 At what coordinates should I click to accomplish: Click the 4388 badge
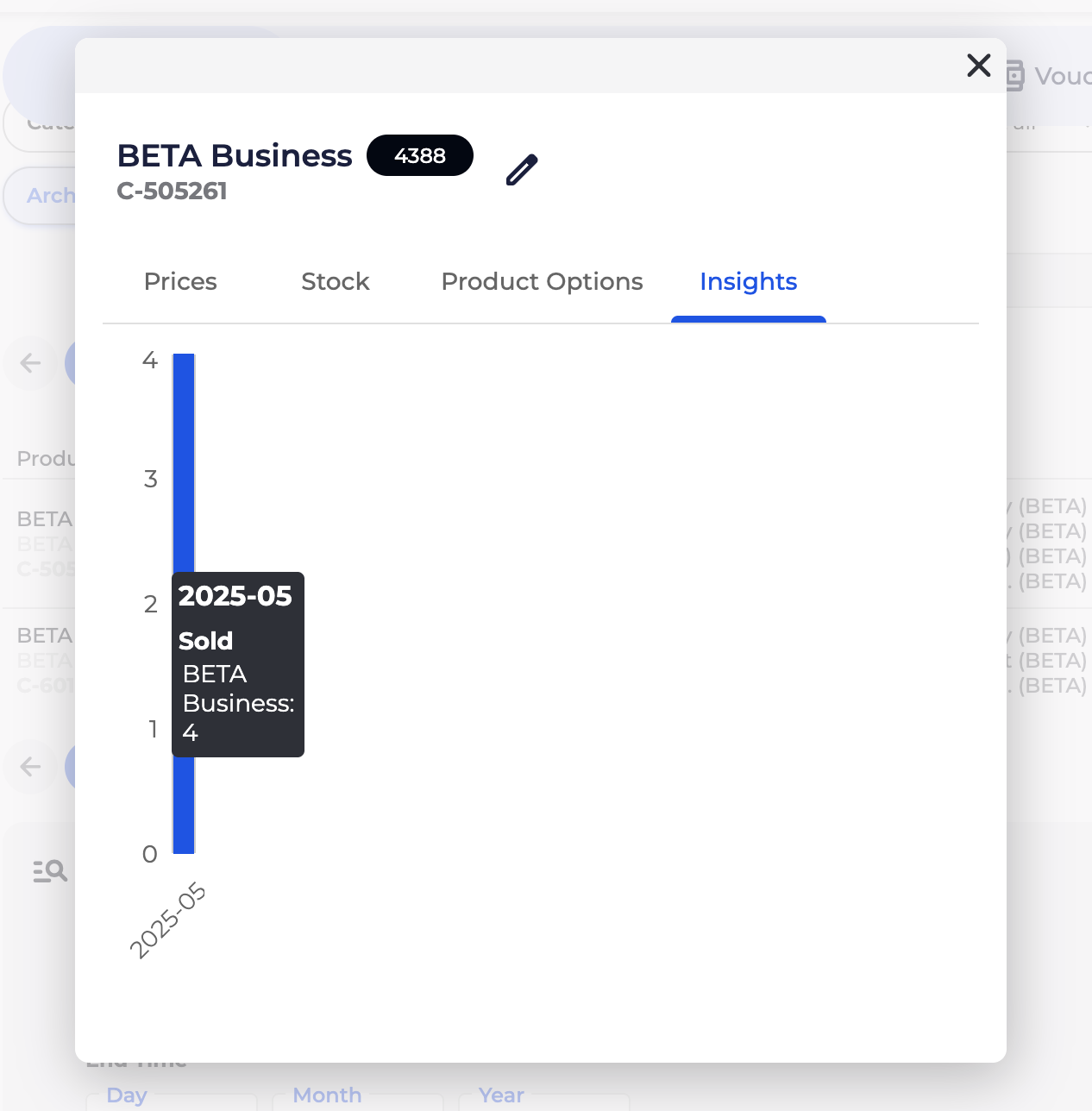420,156
